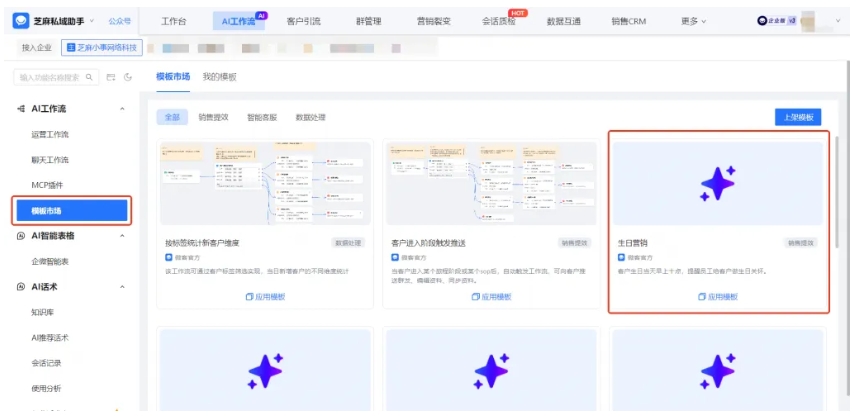Filter templates by 数据处理

(x=311, y=117)
